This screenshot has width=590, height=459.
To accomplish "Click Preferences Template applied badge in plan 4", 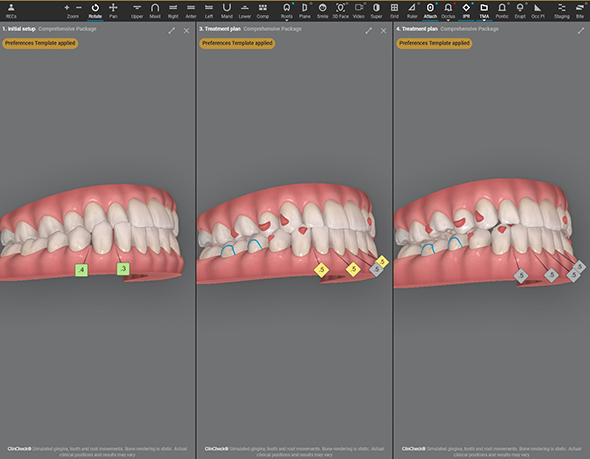I will tap(434, 43).
